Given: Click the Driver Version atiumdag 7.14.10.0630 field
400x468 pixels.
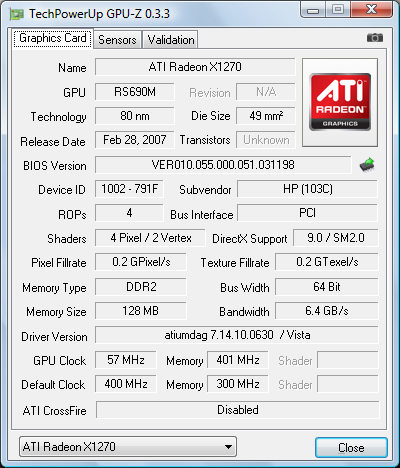Looking at the screenshot, I should (x=237, y=335).
